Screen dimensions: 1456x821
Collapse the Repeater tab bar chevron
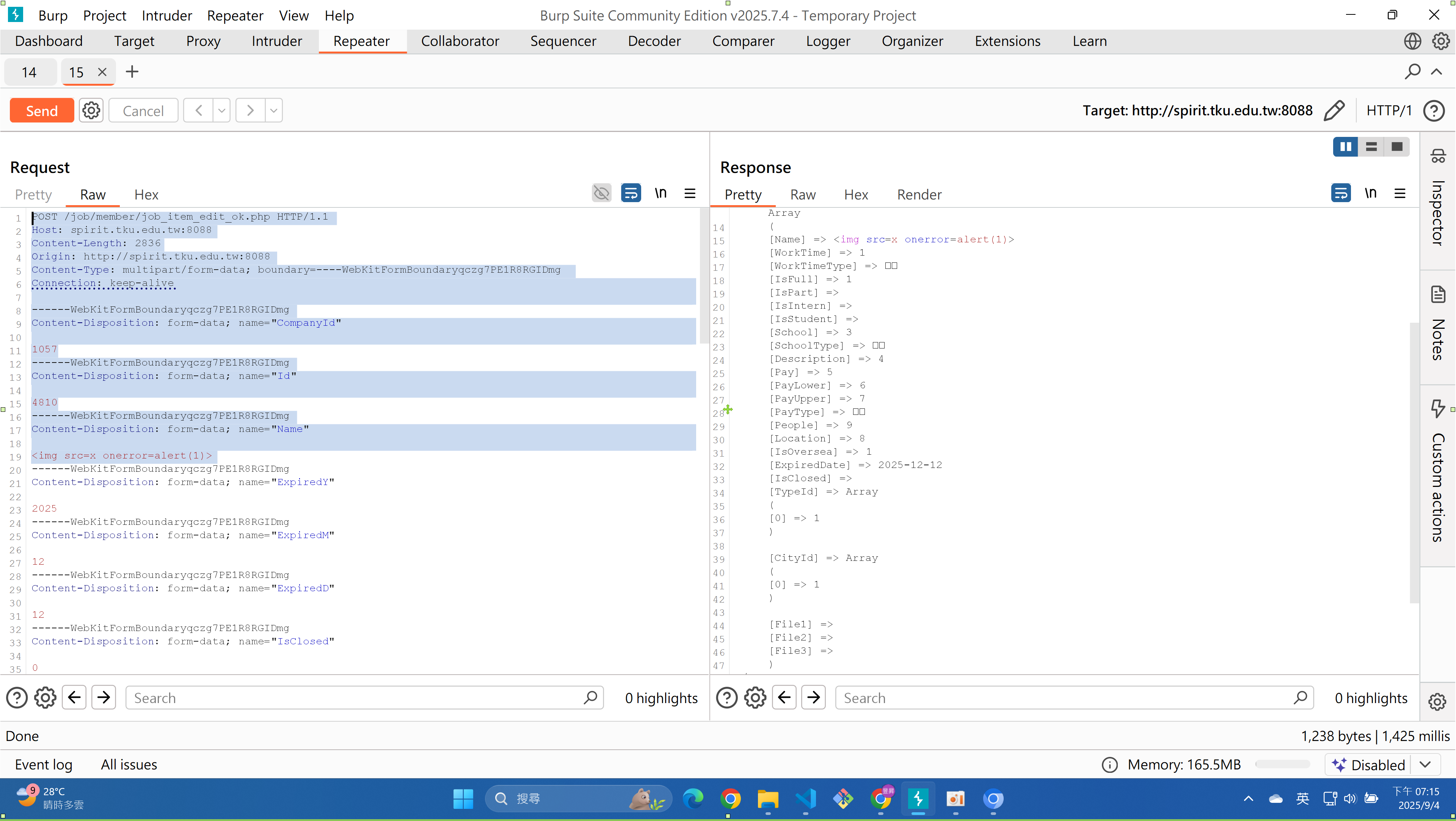pyautogui.click(x=1436, y=72)
